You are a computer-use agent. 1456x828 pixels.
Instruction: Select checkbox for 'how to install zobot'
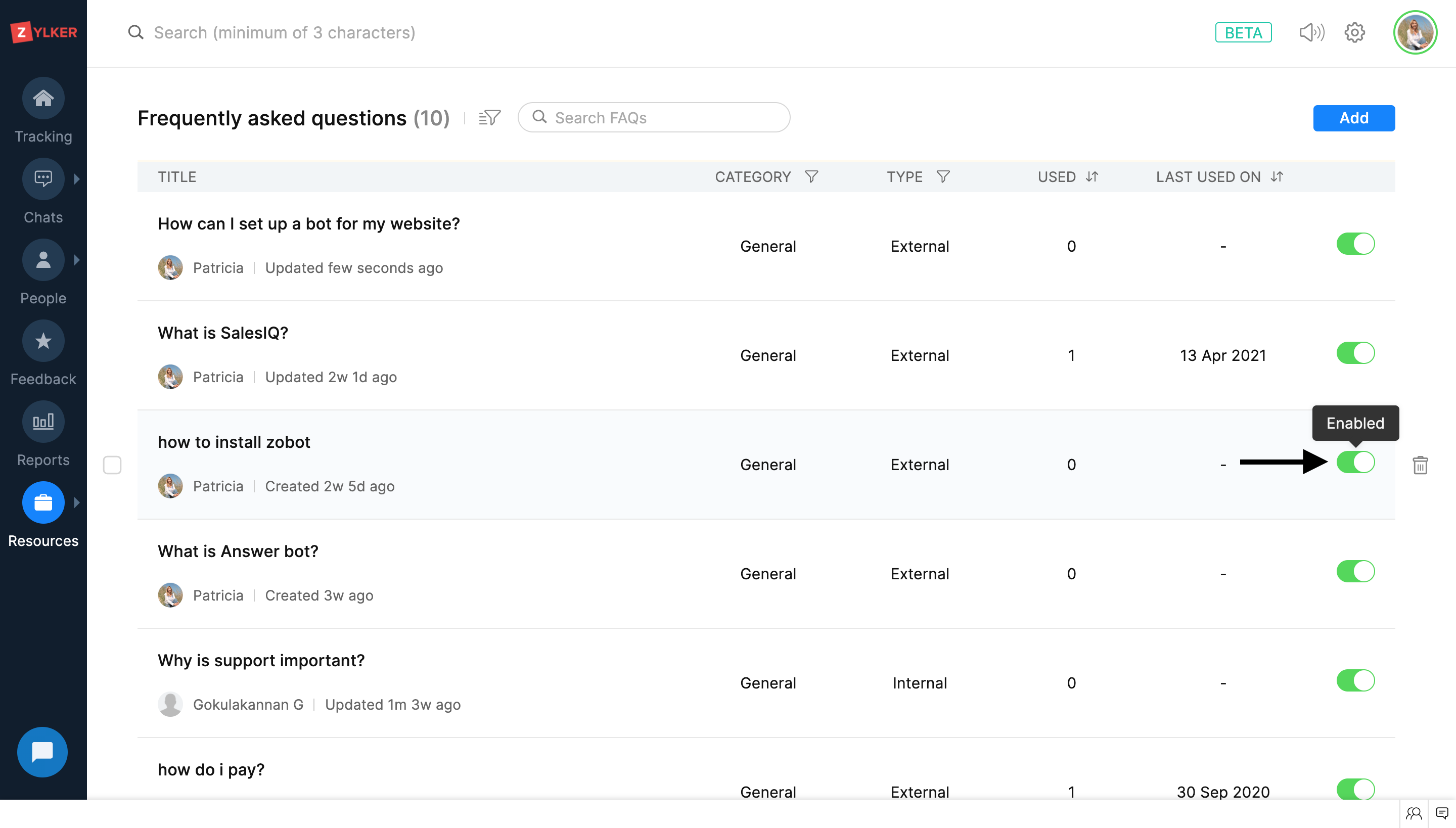(112, 465)
